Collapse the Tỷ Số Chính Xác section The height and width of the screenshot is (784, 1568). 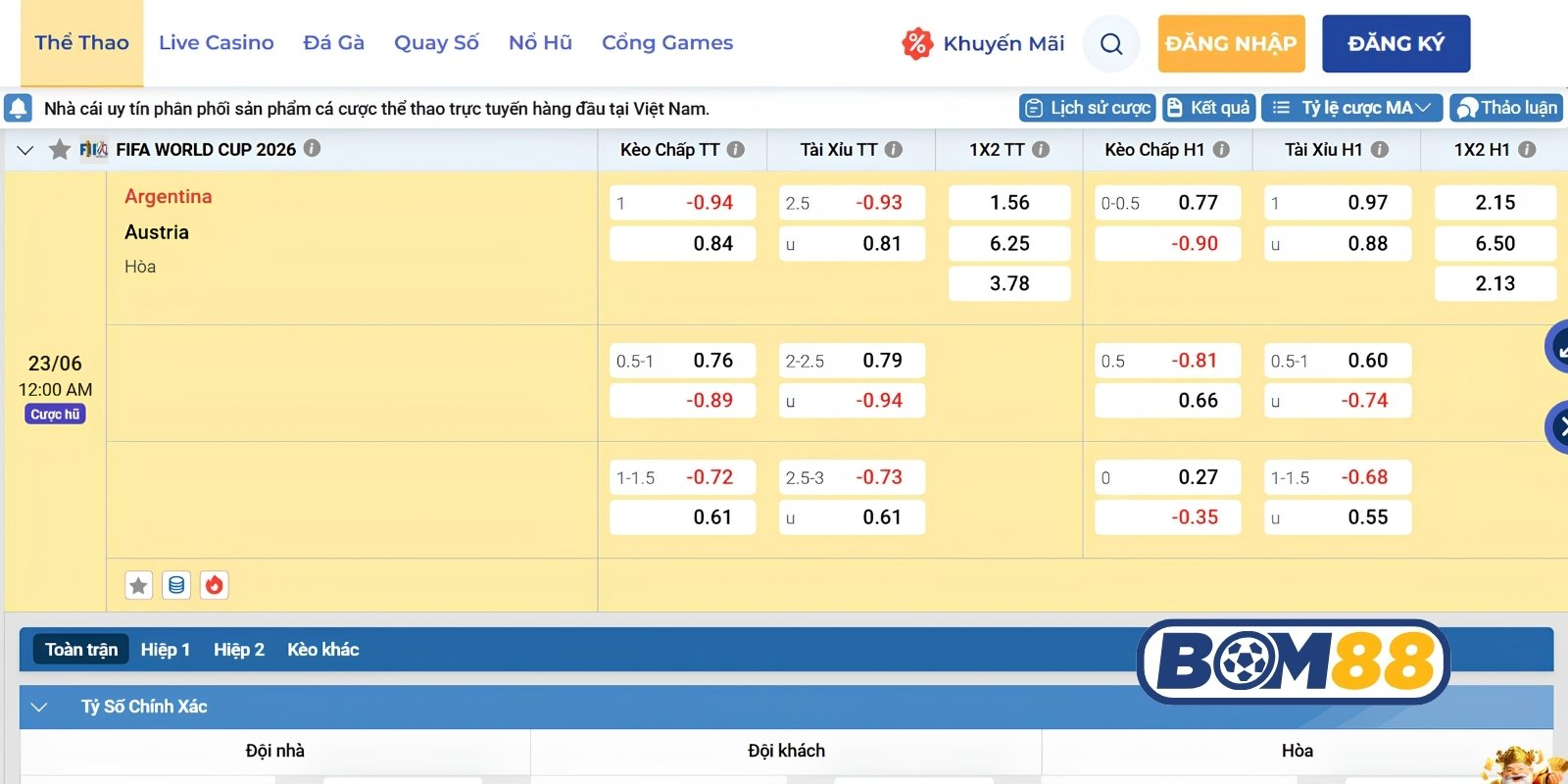tap(39, 707)
